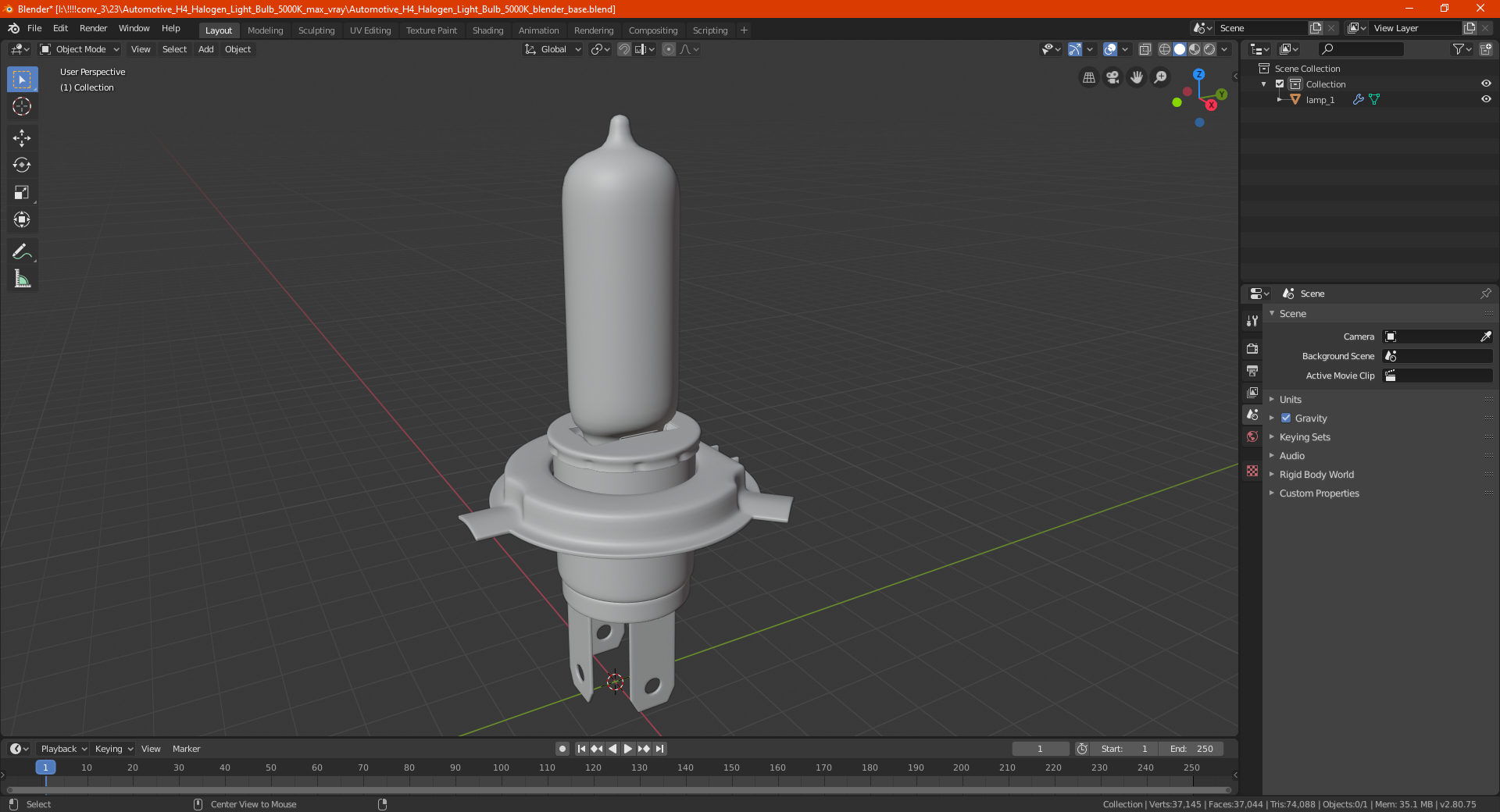Open Render properties tab
The image size is (1500, 812).
pos(1252,348)
